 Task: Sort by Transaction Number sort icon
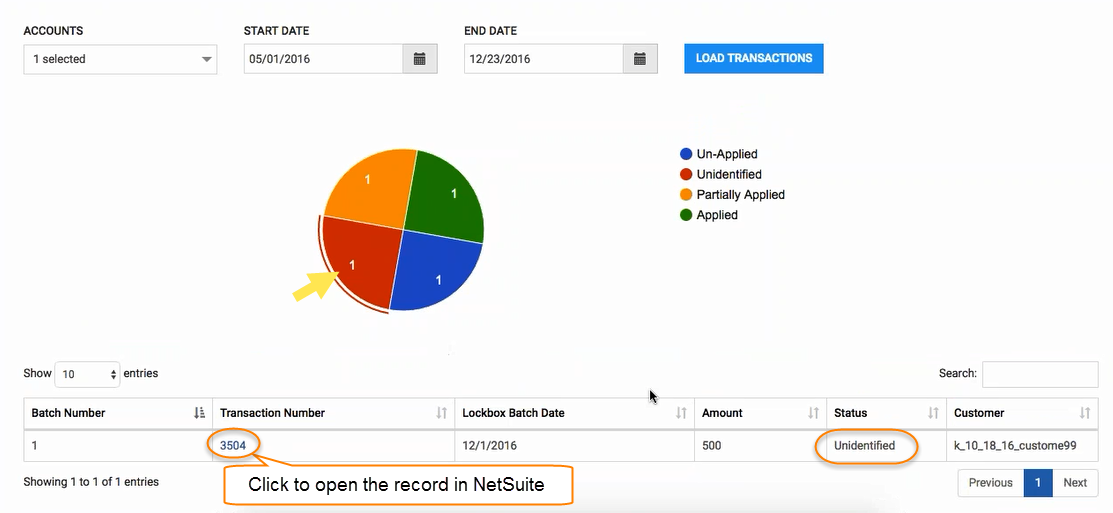(x=442, y=413)
